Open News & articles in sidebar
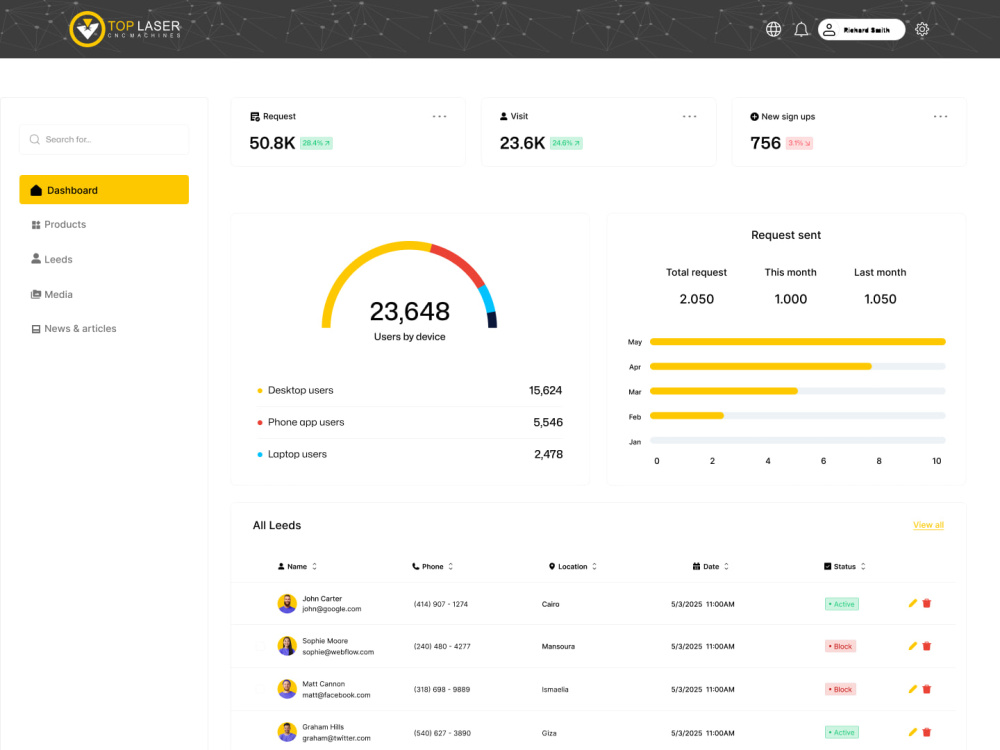 pos(74,328)
